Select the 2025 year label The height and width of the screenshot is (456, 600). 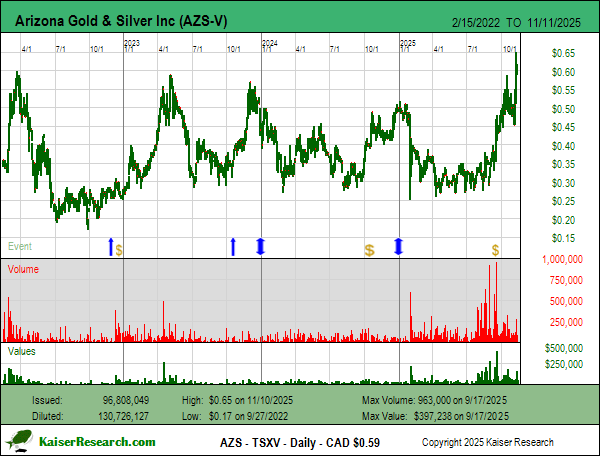point(408,43)
